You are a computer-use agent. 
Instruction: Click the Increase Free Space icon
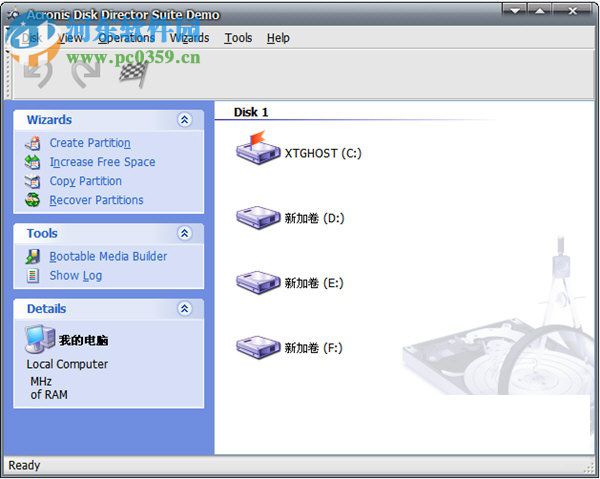pos(33,162)
